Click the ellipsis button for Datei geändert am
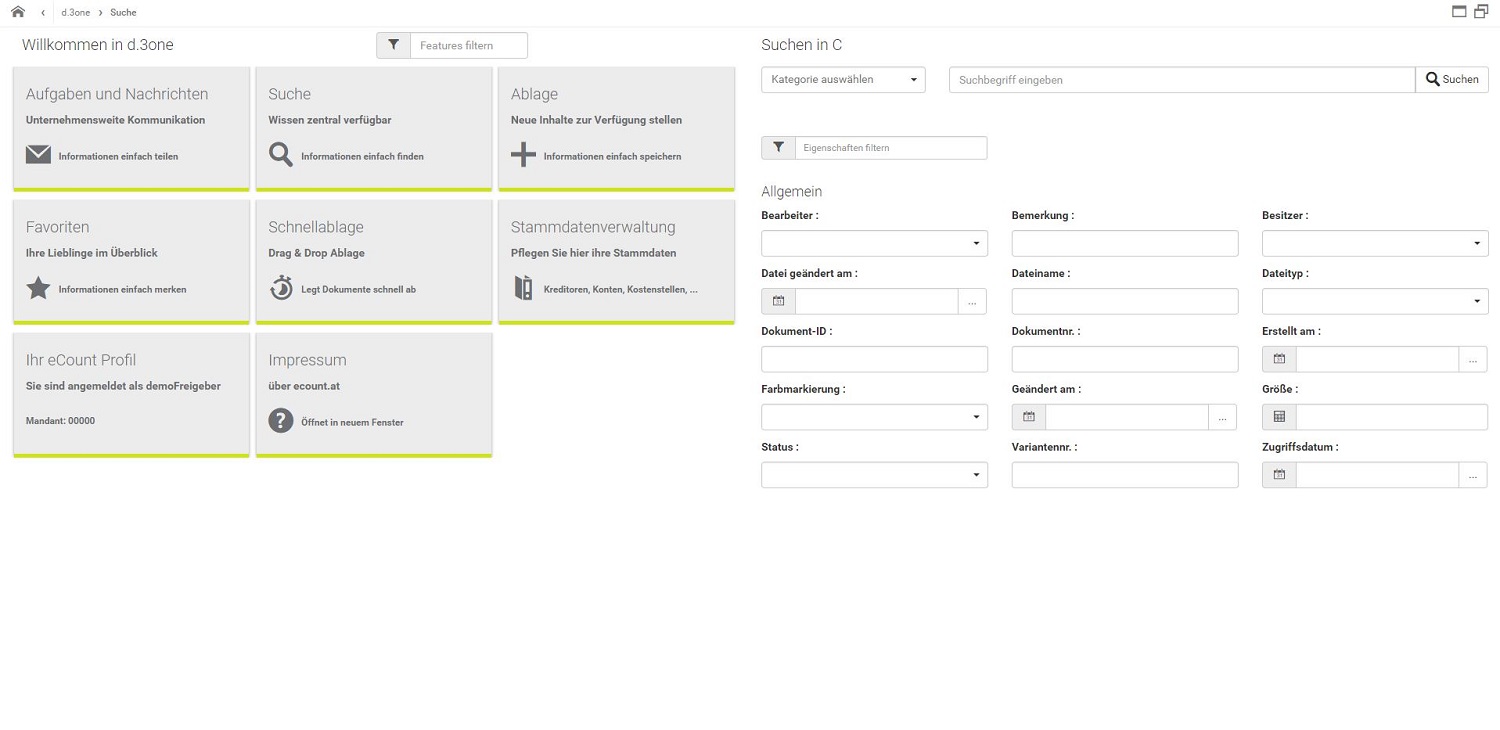 972,301
